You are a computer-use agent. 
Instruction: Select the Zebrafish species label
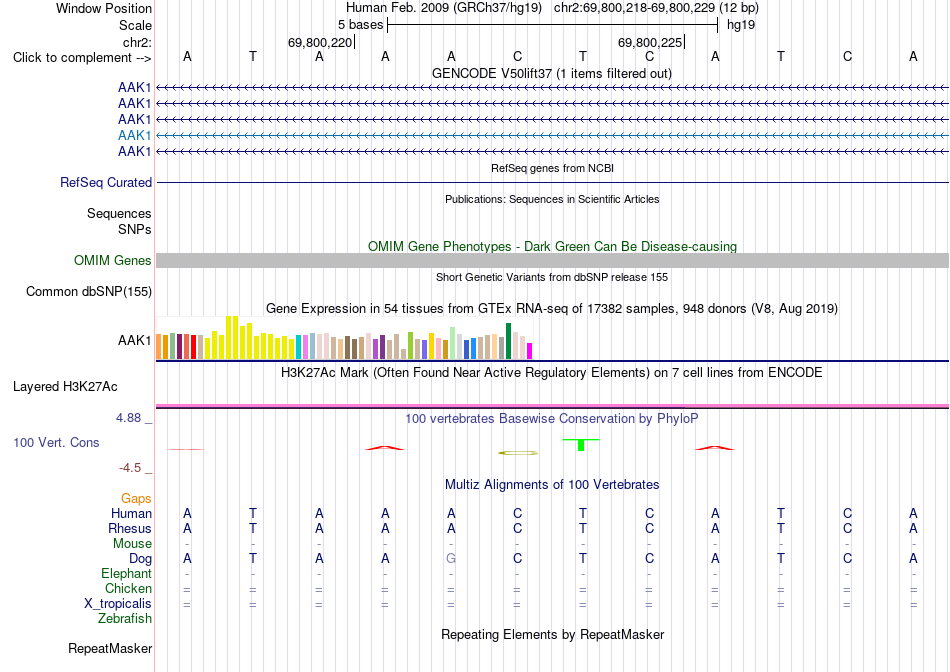(x=125, y=619)
